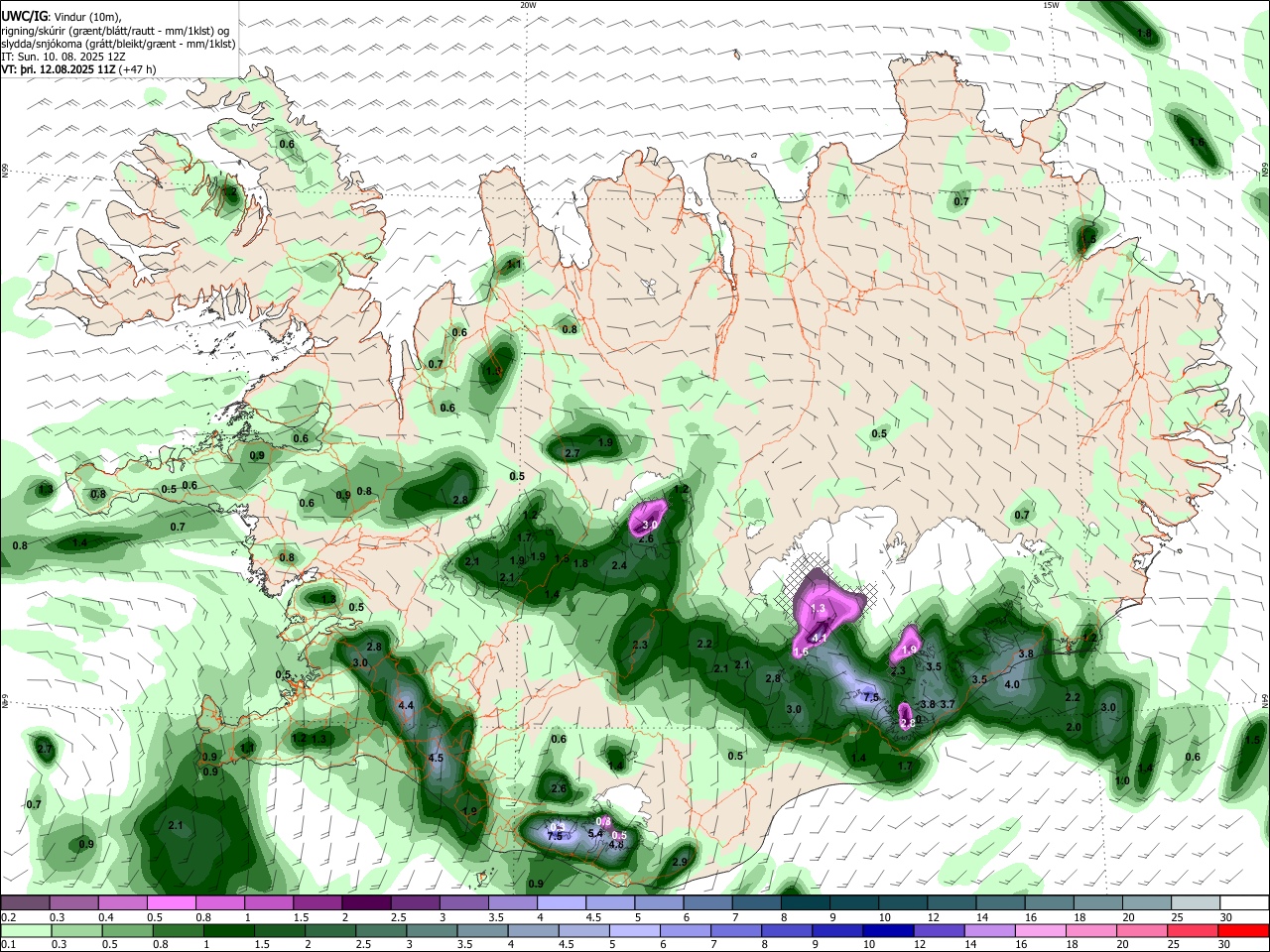Pick the light gray snow swatch starting at 25
This screenshot has height=952, width=1270.
tap(1197, 902)
